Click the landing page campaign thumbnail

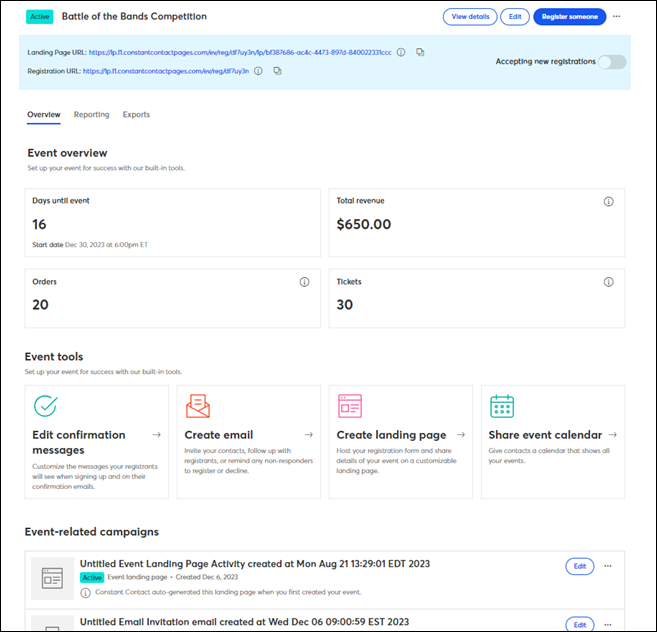coord(52,578)
